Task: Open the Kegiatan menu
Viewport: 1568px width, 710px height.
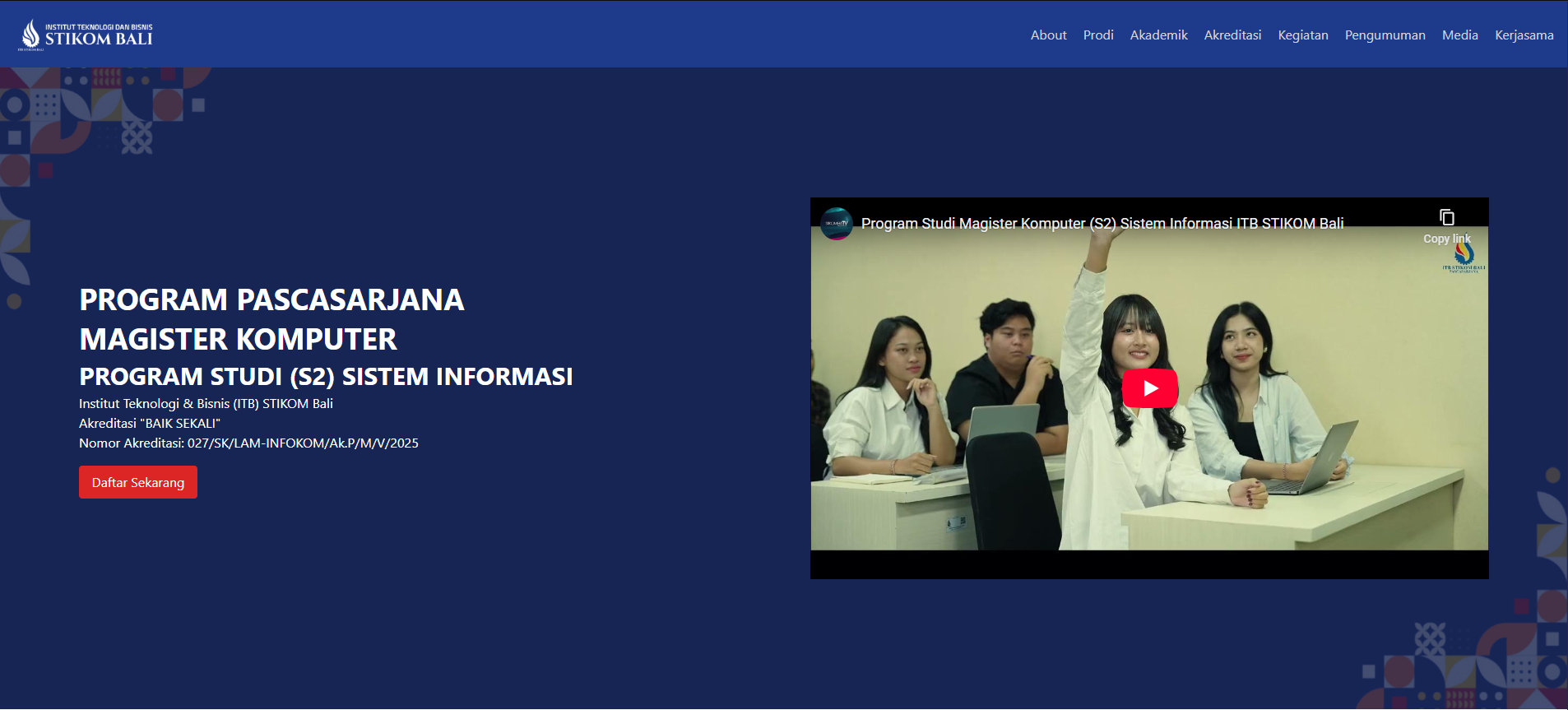Action: click(1303, 35)
